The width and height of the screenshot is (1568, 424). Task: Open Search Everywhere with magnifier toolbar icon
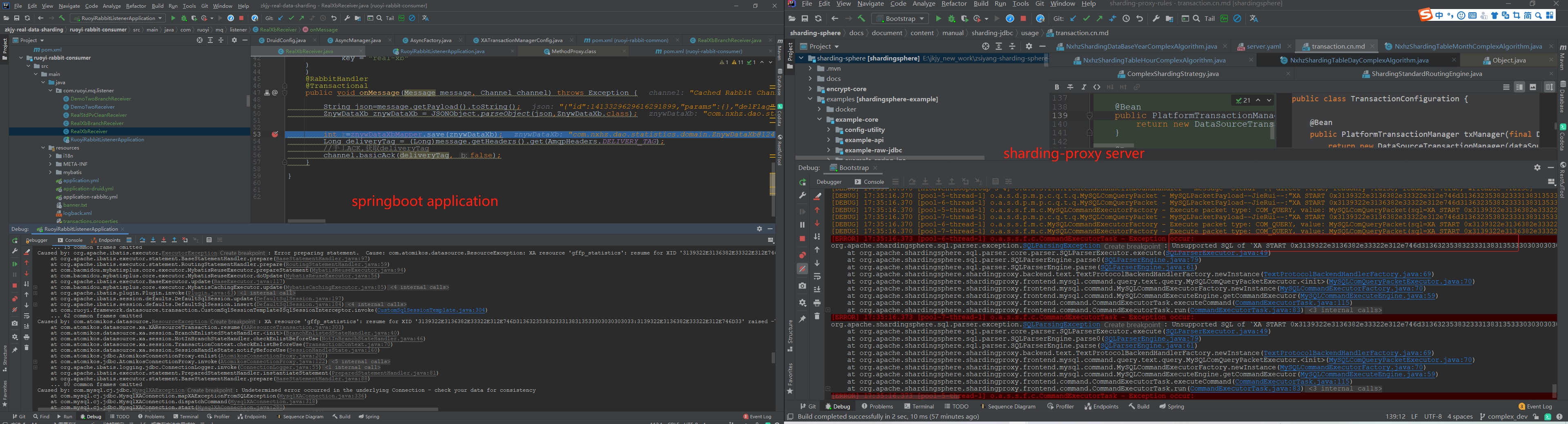1197,18
